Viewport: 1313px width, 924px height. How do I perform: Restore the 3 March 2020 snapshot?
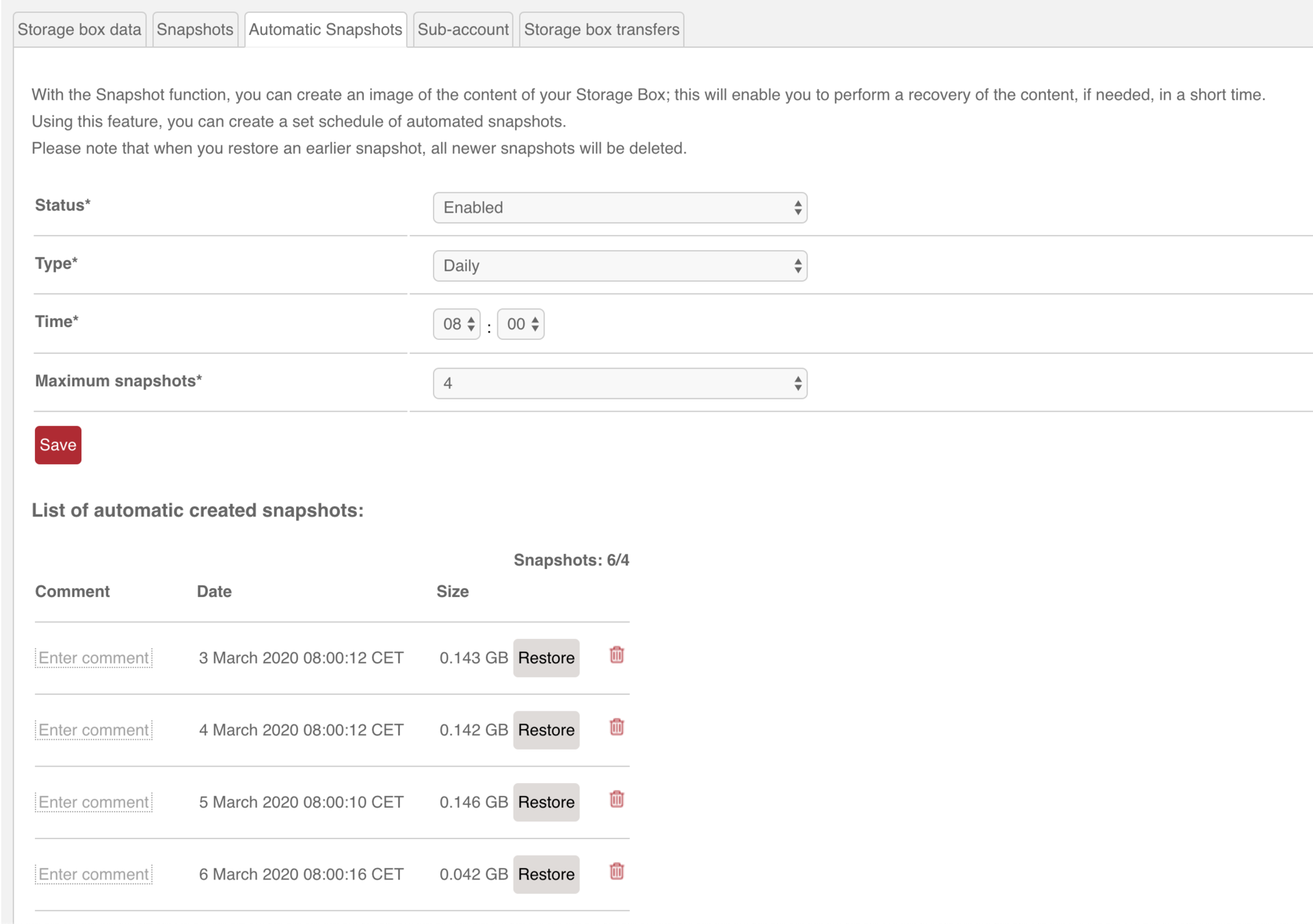pyautogui.click(x=546, y=657)
